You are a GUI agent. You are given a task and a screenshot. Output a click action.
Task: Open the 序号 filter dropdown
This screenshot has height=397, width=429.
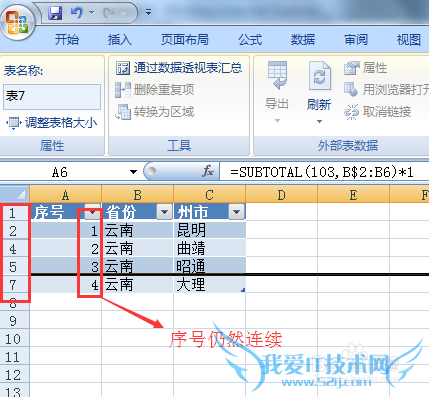(x=92, y=212)
